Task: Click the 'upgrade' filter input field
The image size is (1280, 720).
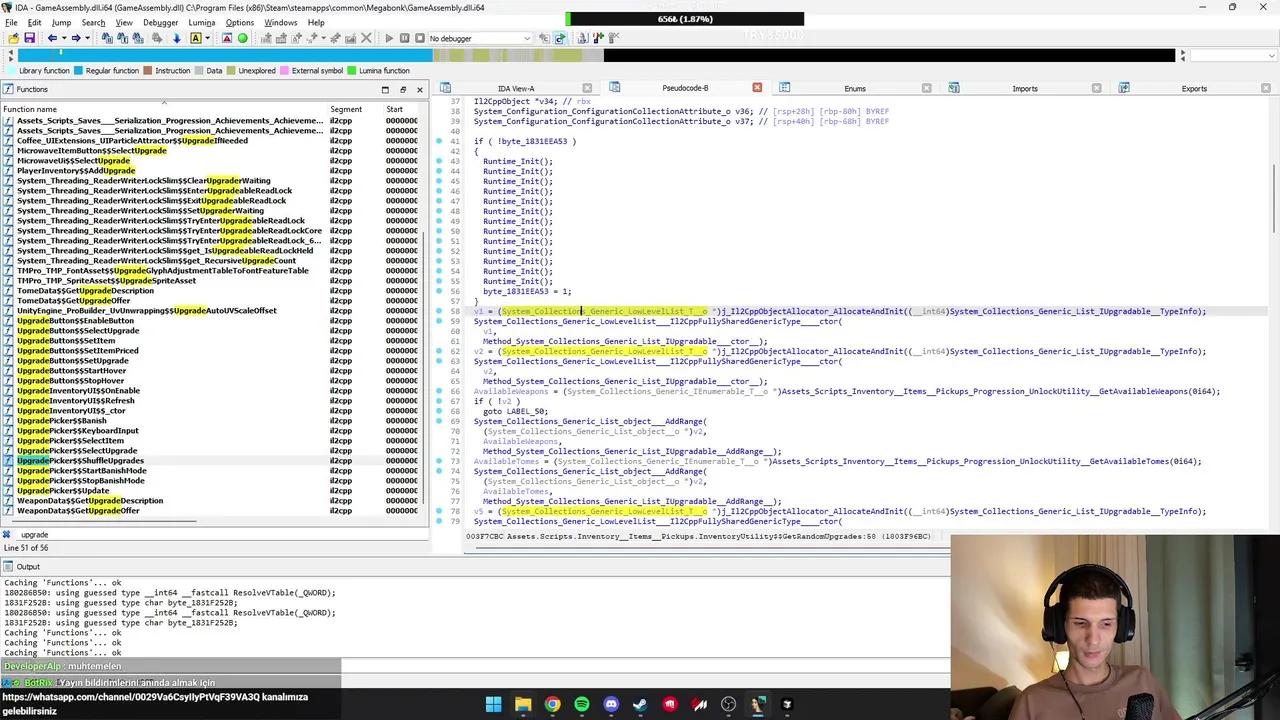Action: click(220, 534)
